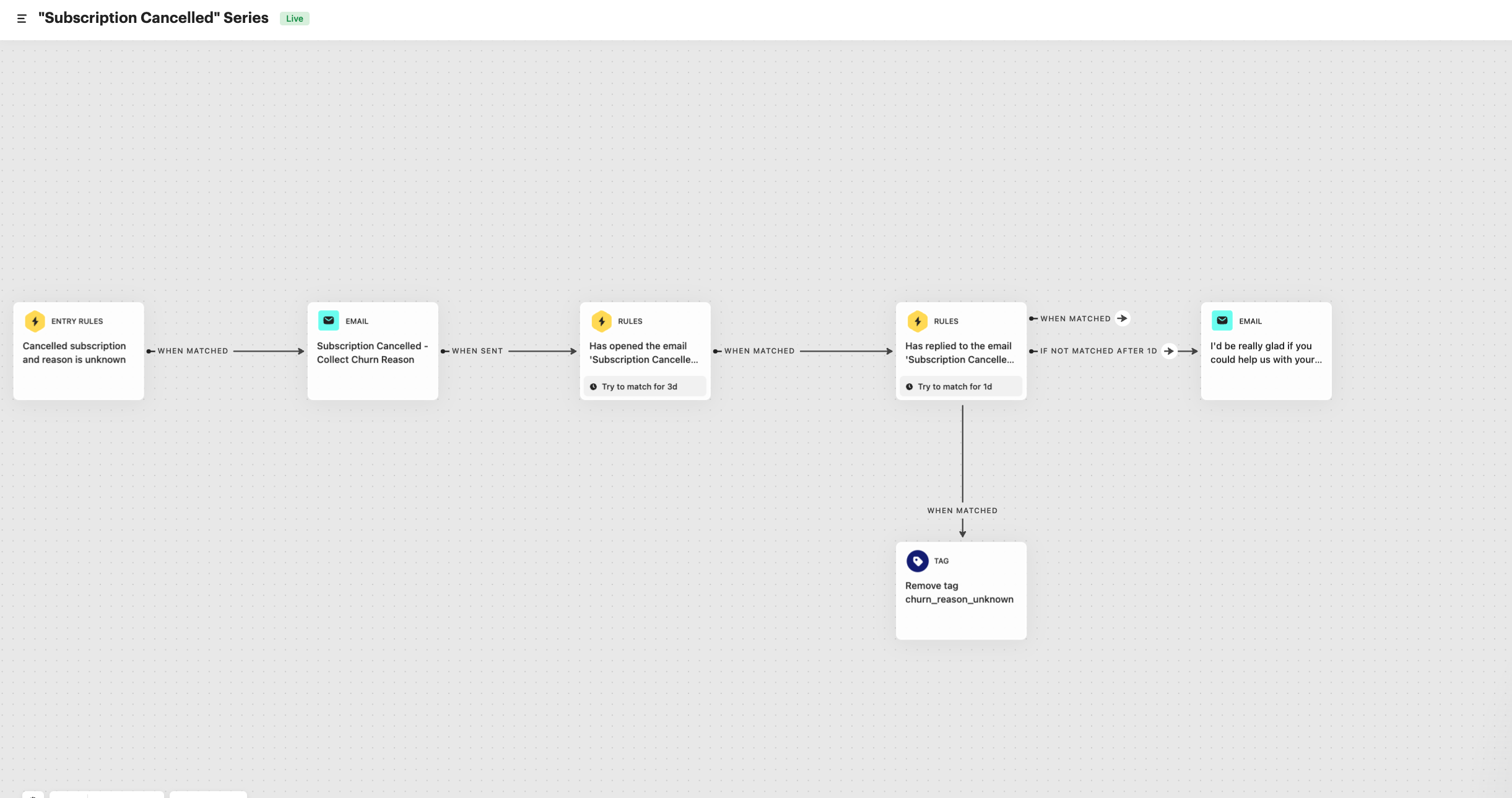The width and height of the screenshot is (1512, 798).
Task: Click the TAG dark circle icon on Remove tag step
Action: (x=918, y=561)
